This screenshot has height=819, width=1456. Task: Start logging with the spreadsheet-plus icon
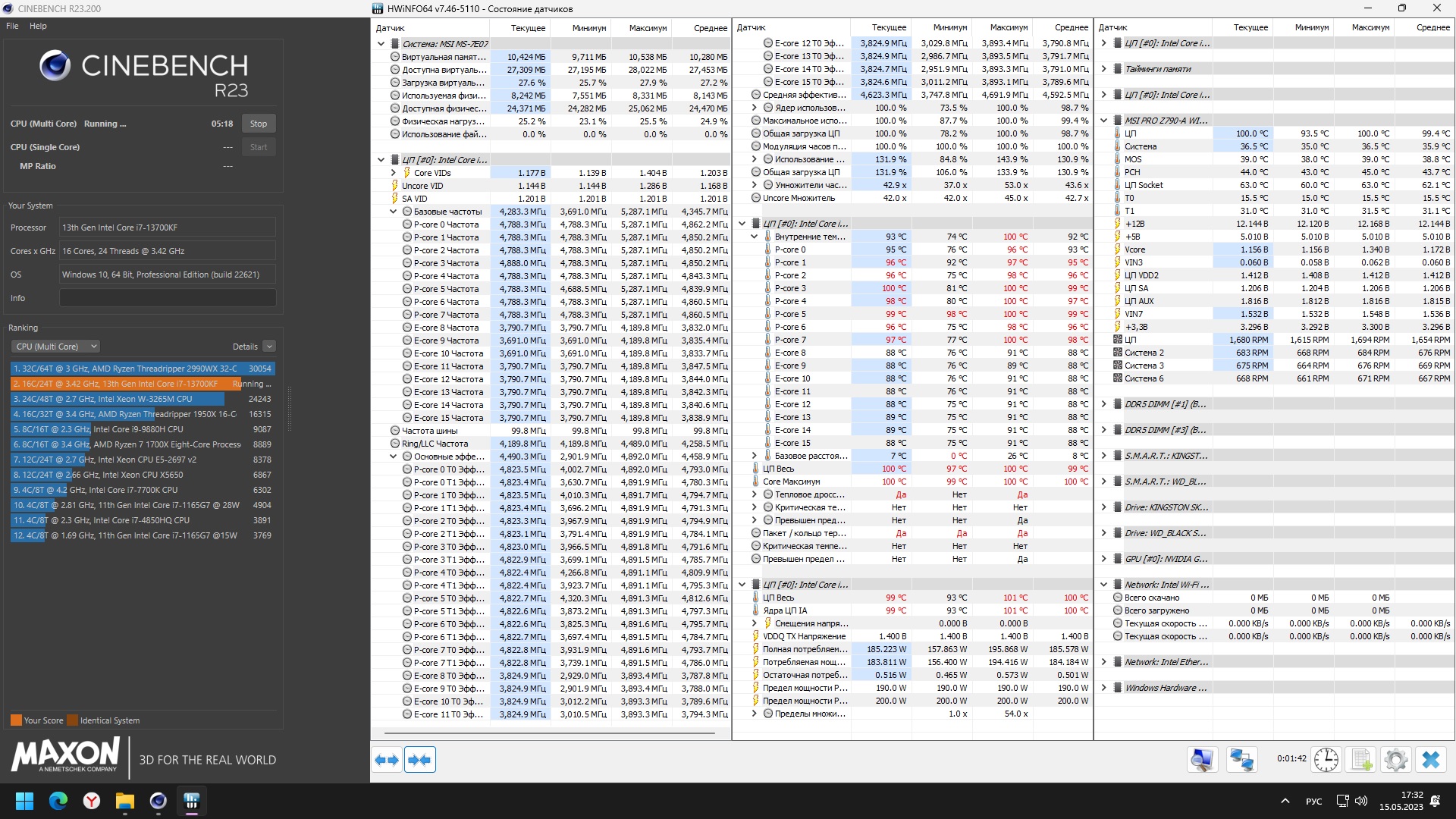tap(1362, 760)
